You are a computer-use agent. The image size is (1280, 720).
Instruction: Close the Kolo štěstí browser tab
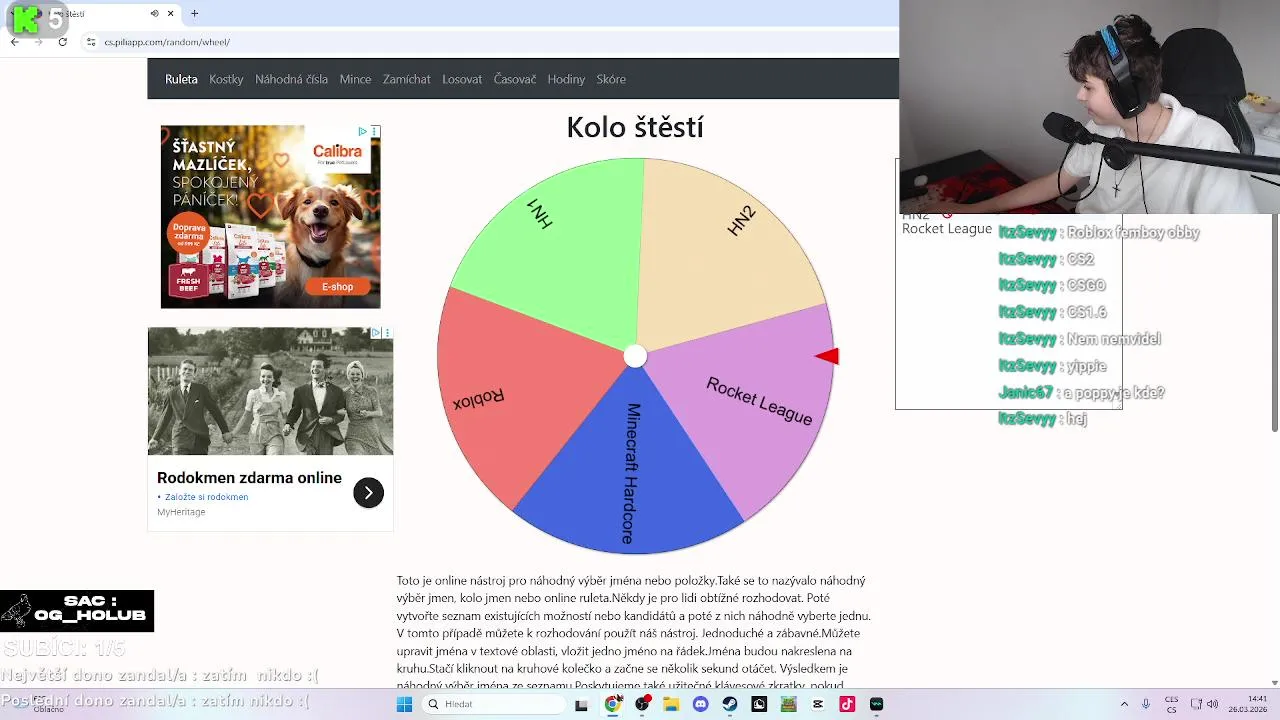coord(170,13)
